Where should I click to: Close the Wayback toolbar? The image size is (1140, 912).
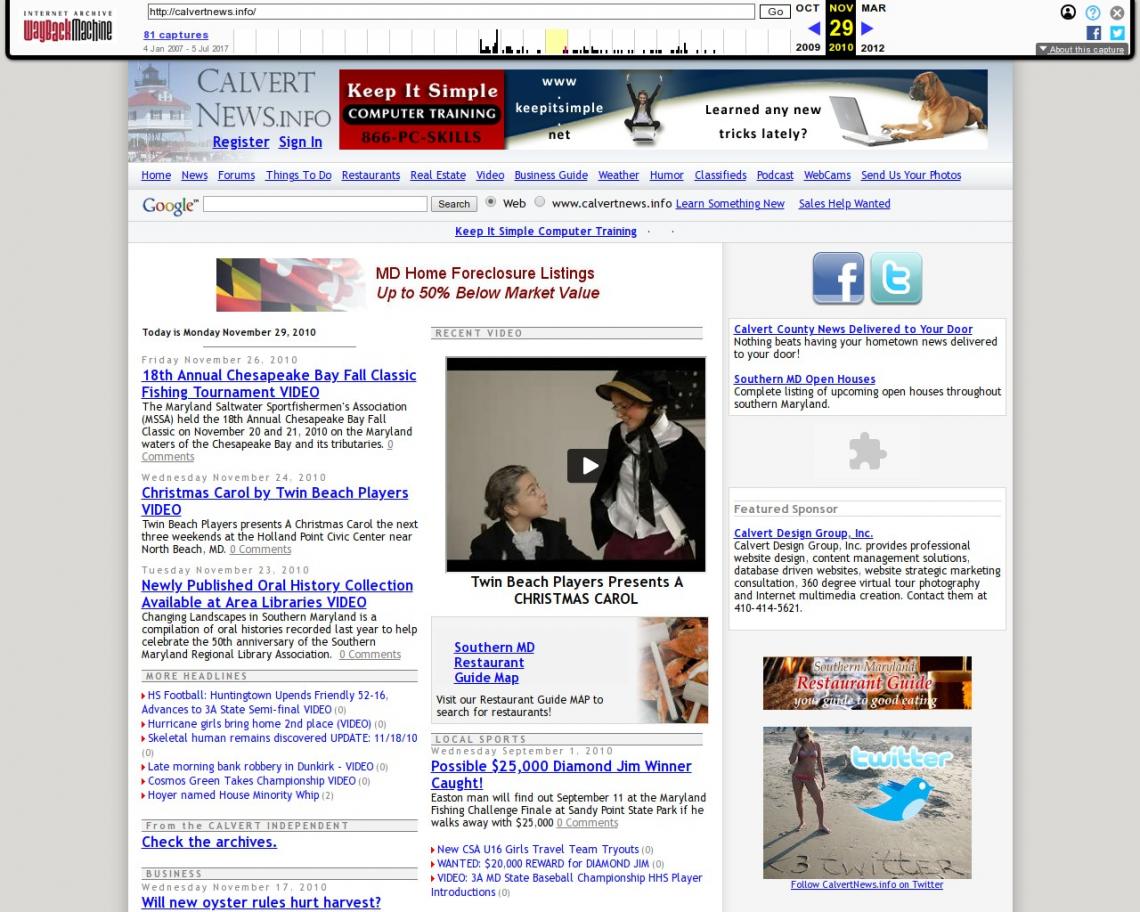click(x=1117, y=12)
